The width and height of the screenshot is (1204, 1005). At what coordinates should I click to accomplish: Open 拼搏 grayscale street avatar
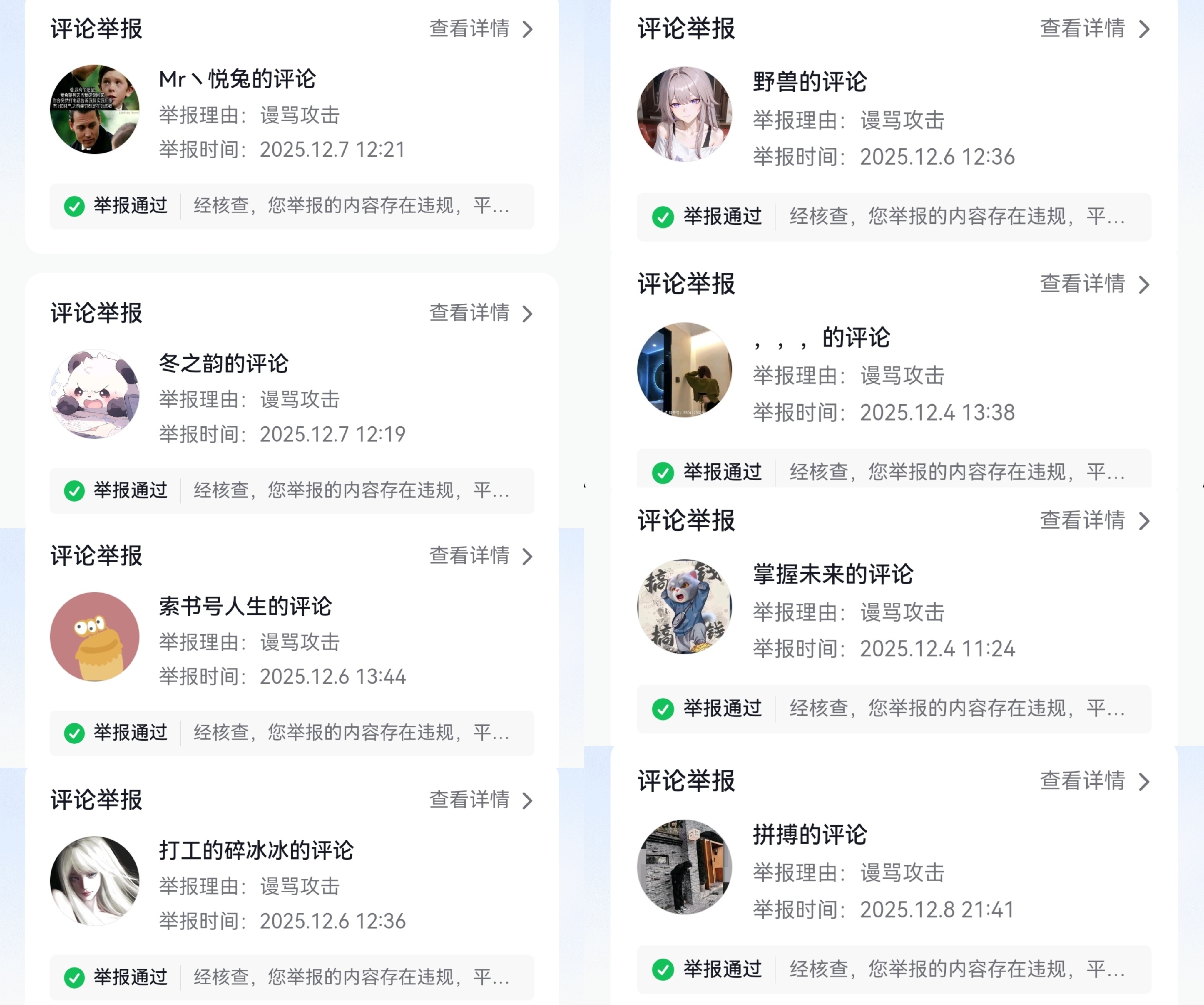click(685, 867)
